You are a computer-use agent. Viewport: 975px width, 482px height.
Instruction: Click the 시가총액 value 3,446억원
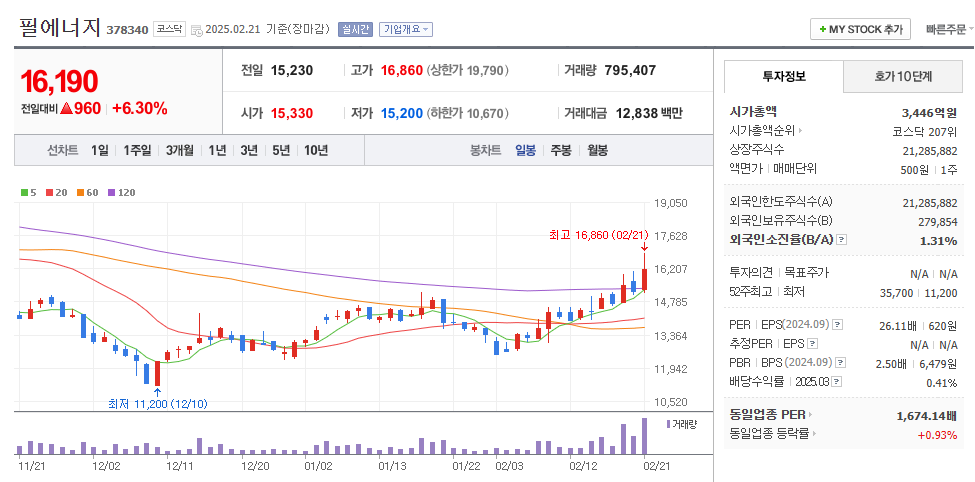tap(929, 113)
